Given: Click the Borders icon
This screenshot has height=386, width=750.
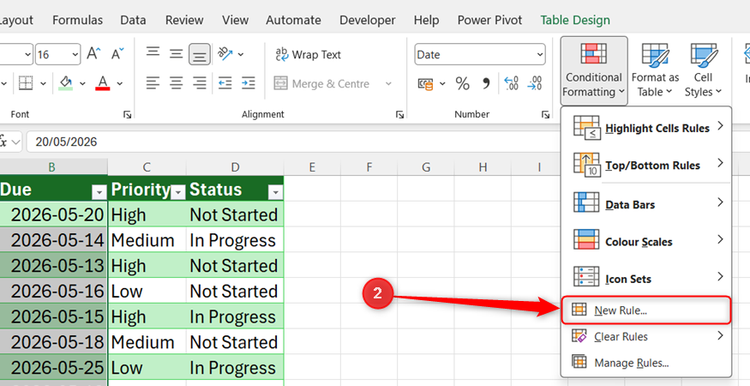Looking at the screenshot, I should coord(26,83).
